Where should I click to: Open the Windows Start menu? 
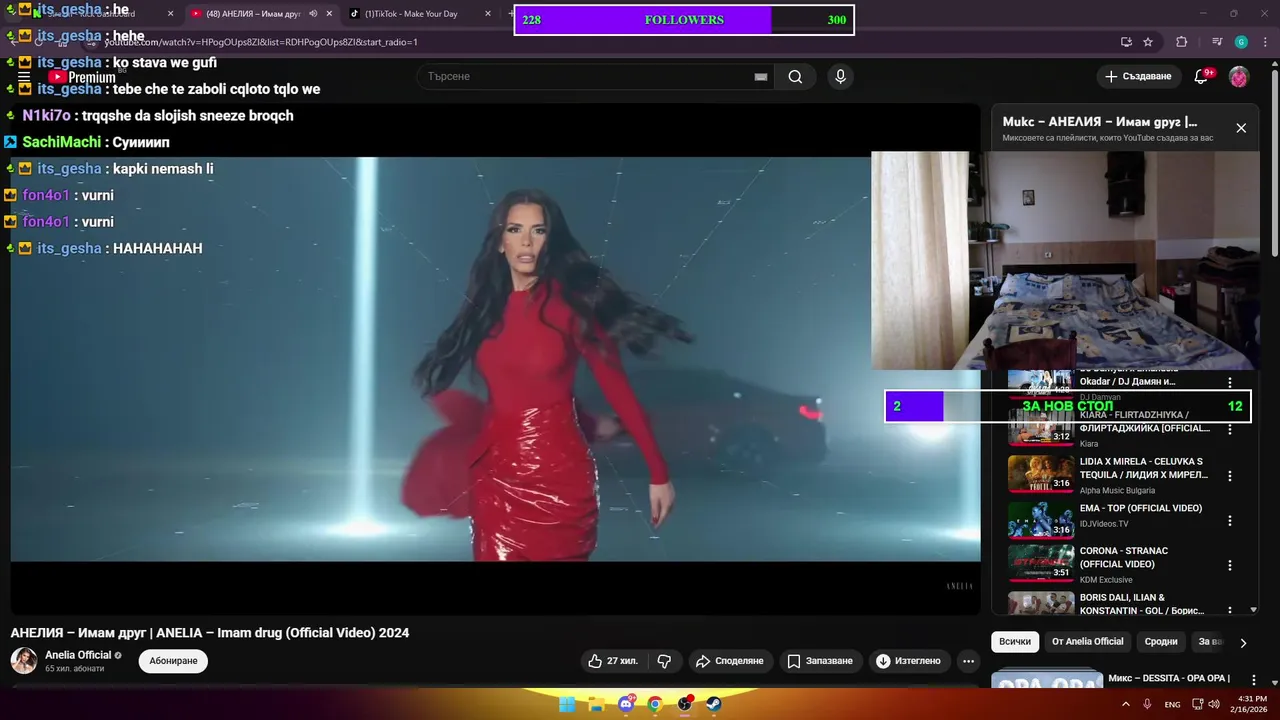567,704
